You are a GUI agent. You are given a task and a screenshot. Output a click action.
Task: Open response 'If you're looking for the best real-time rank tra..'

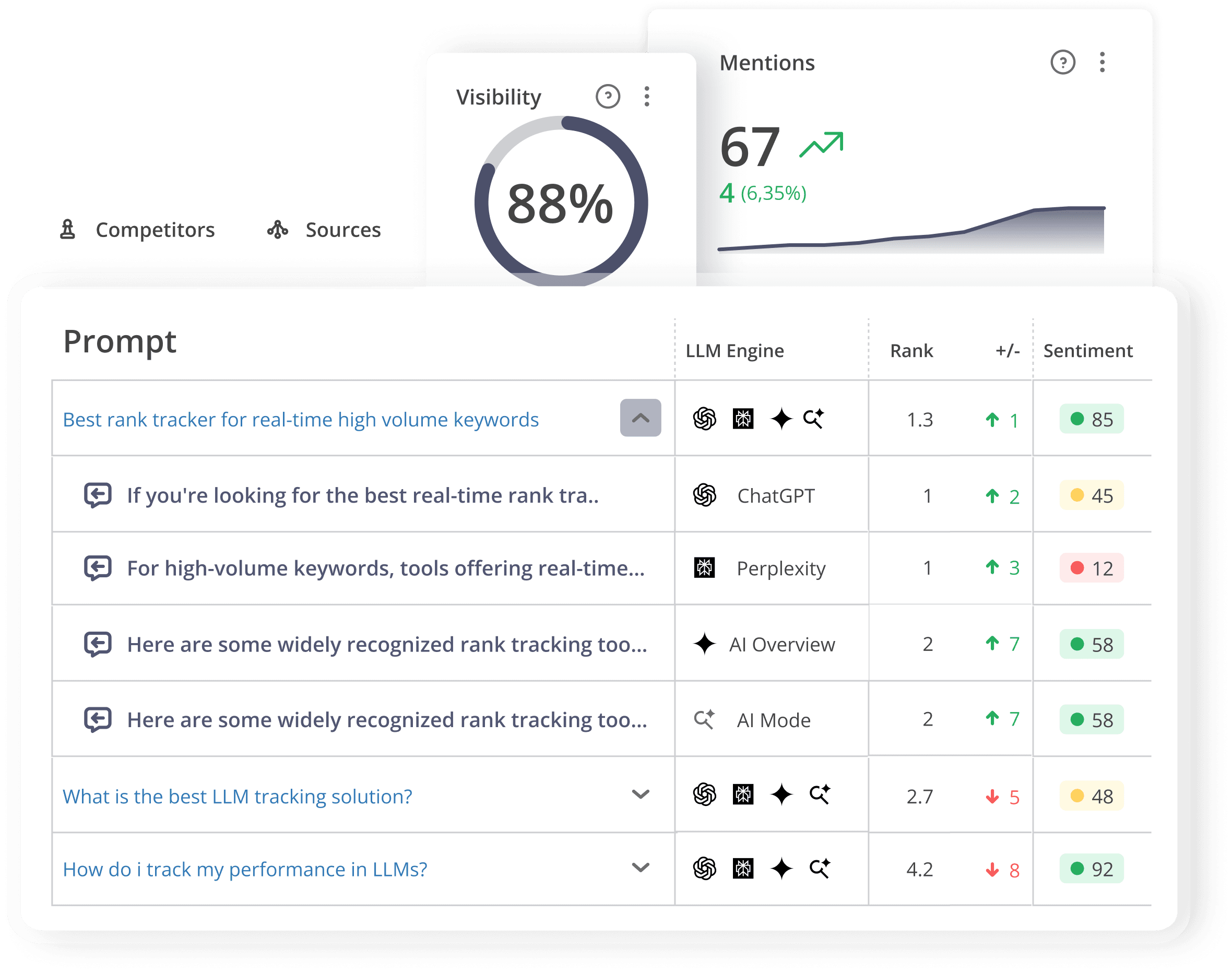click(x=363, y=495)
